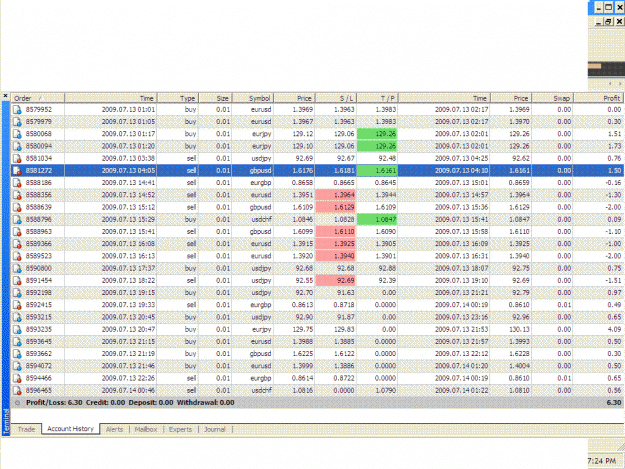625x469 pixels.
Task: Sort by the S / L column header
Action: click(336, 98)
